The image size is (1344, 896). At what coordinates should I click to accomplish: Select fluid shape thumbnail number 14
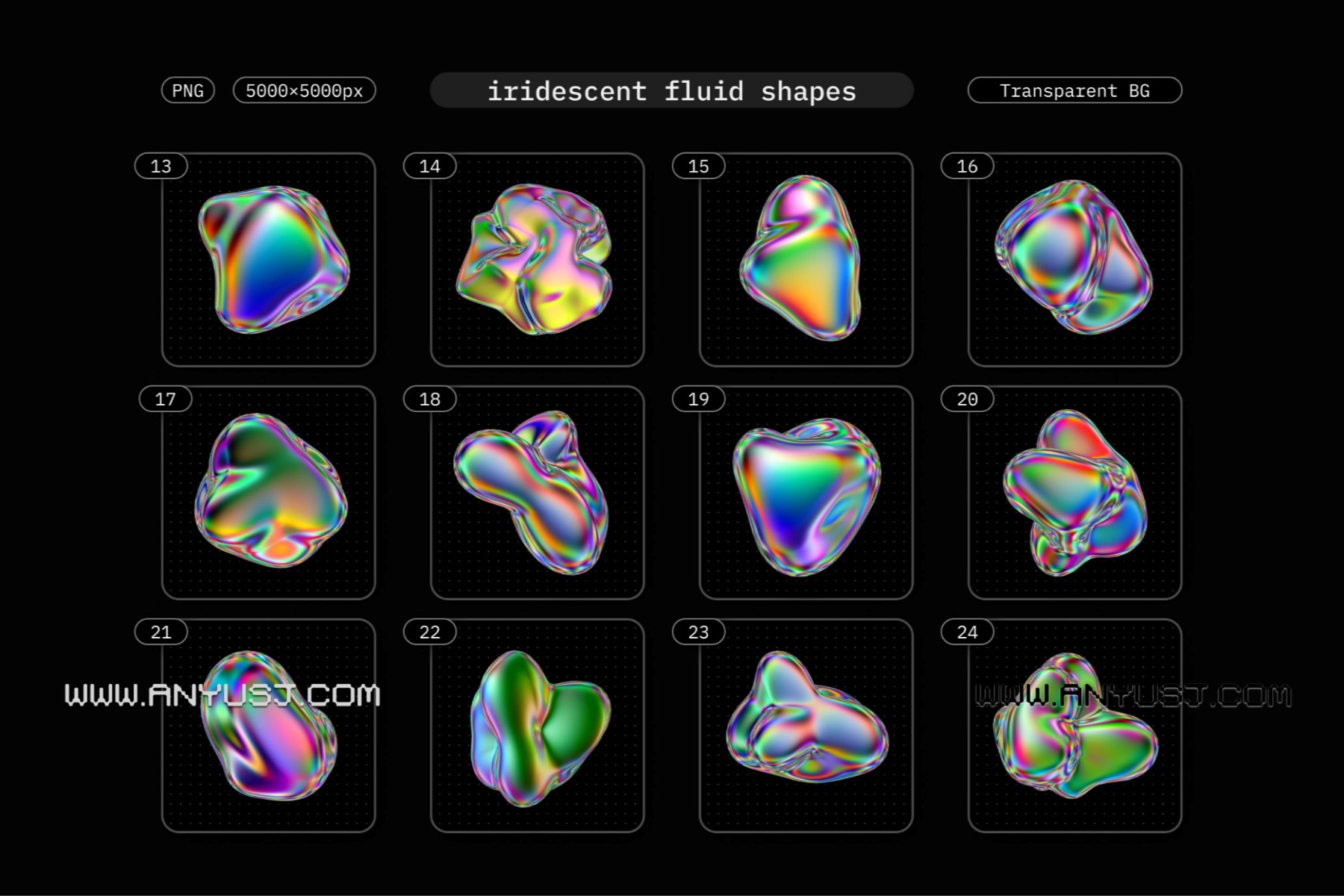point(538,260)
